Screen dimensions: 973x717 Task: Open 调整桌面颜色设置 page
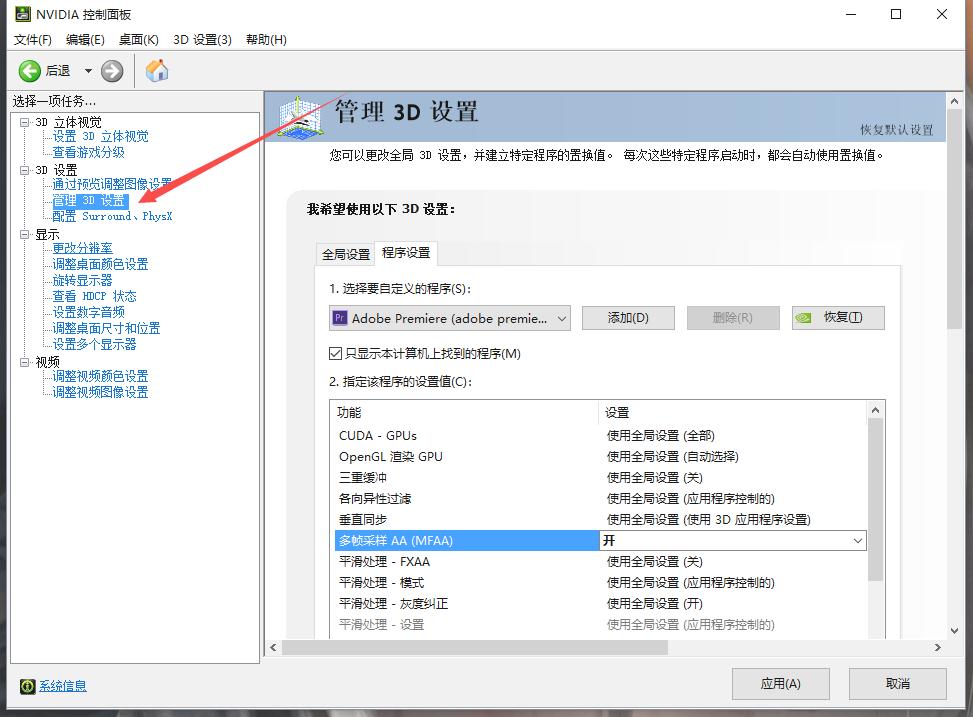tap(101, 264)
